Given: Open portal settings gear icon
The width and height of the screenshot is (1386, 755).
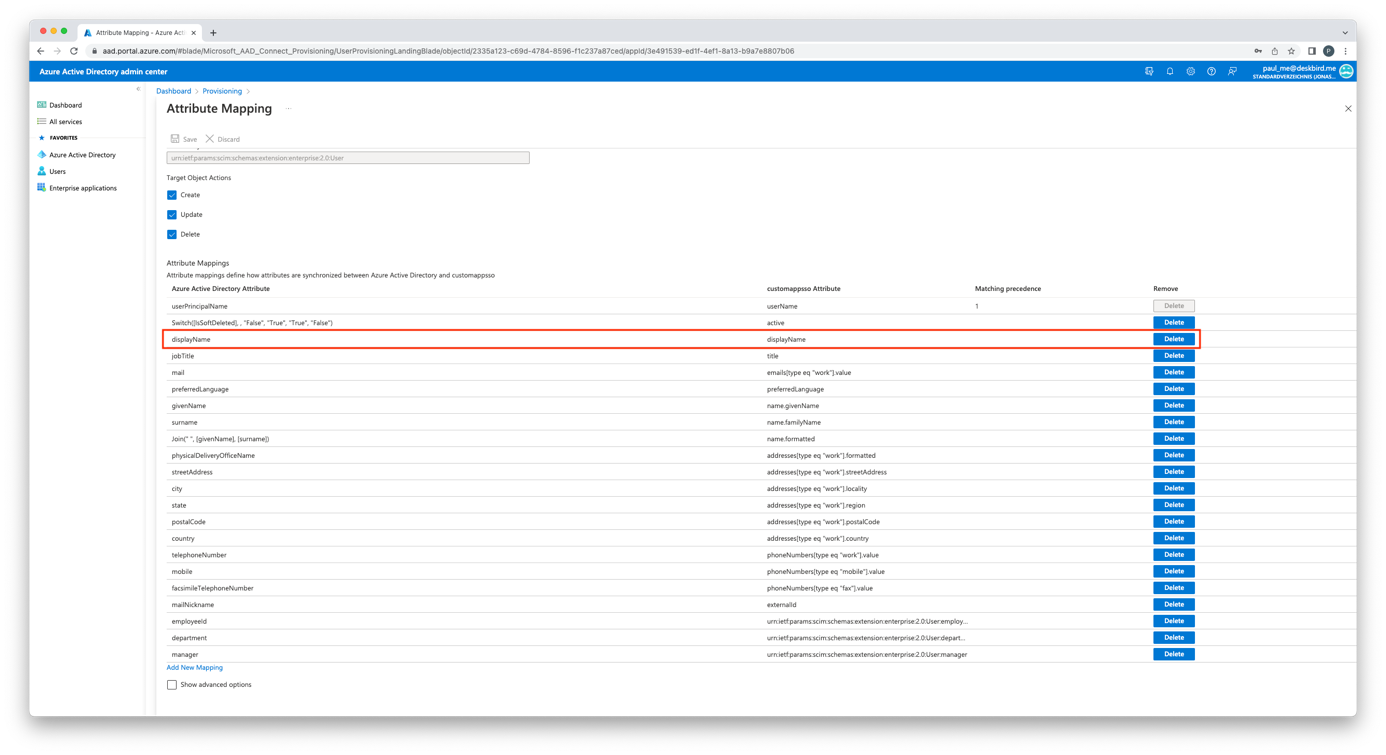Looking at the screenshot, I should (1190, 72).
